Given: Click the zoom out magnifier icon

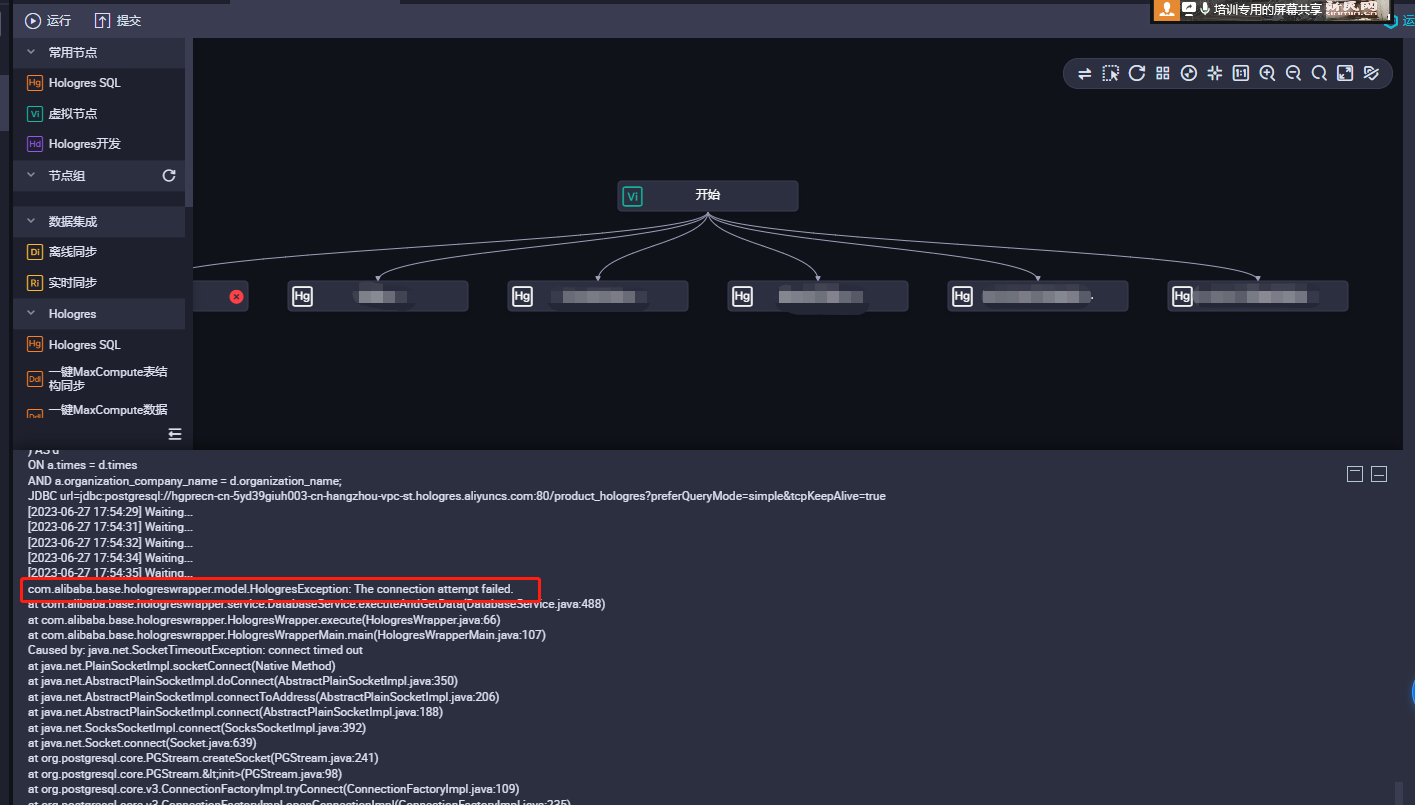Looking at the screenshot, I should [x=1293, y=73].
